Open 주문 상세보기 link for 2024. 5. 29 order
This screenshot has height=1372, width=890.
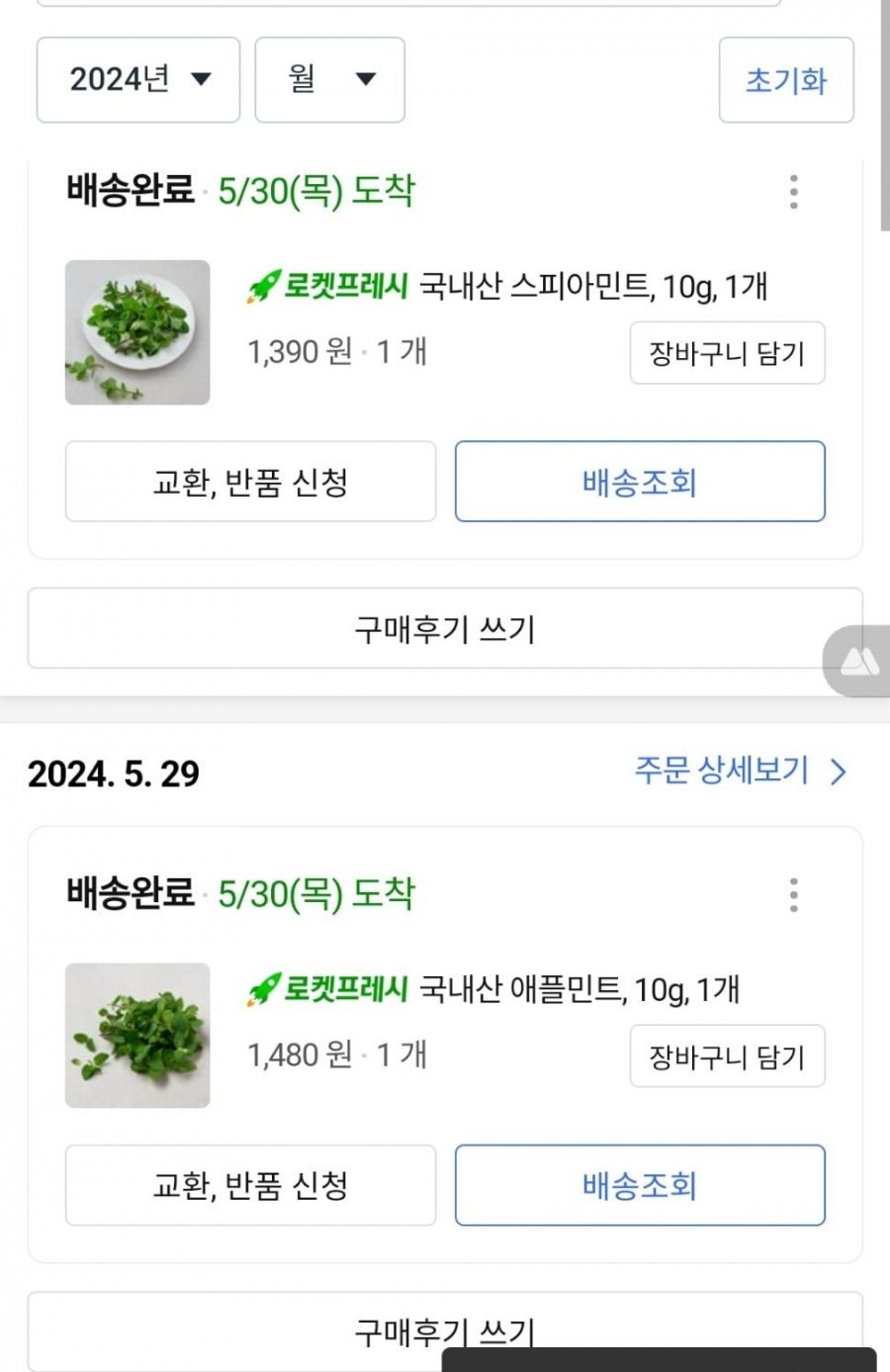click(x=722, y=771)
